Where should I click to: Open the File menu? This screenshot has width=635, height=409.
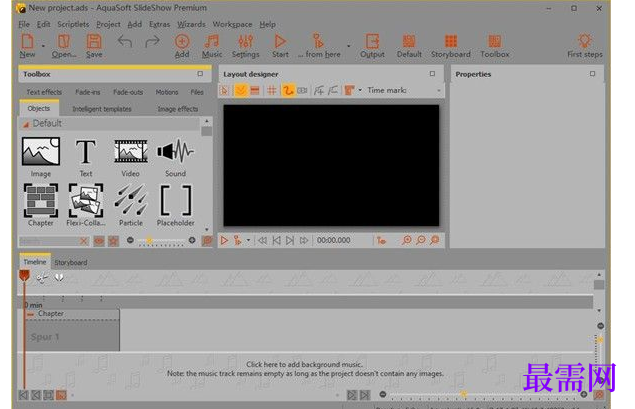tap(24, 24)
